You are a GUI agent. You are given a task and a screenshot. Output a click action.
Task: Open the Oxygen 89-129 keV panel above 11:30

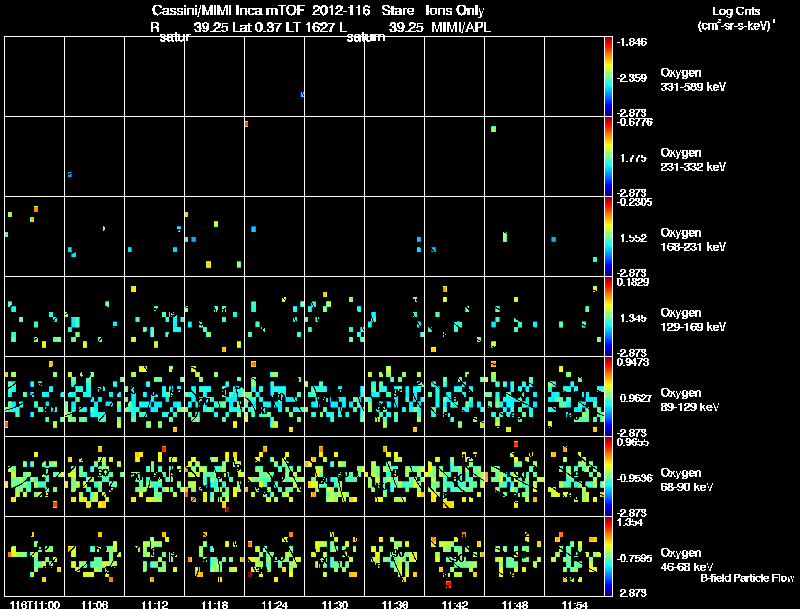point(334,396)
